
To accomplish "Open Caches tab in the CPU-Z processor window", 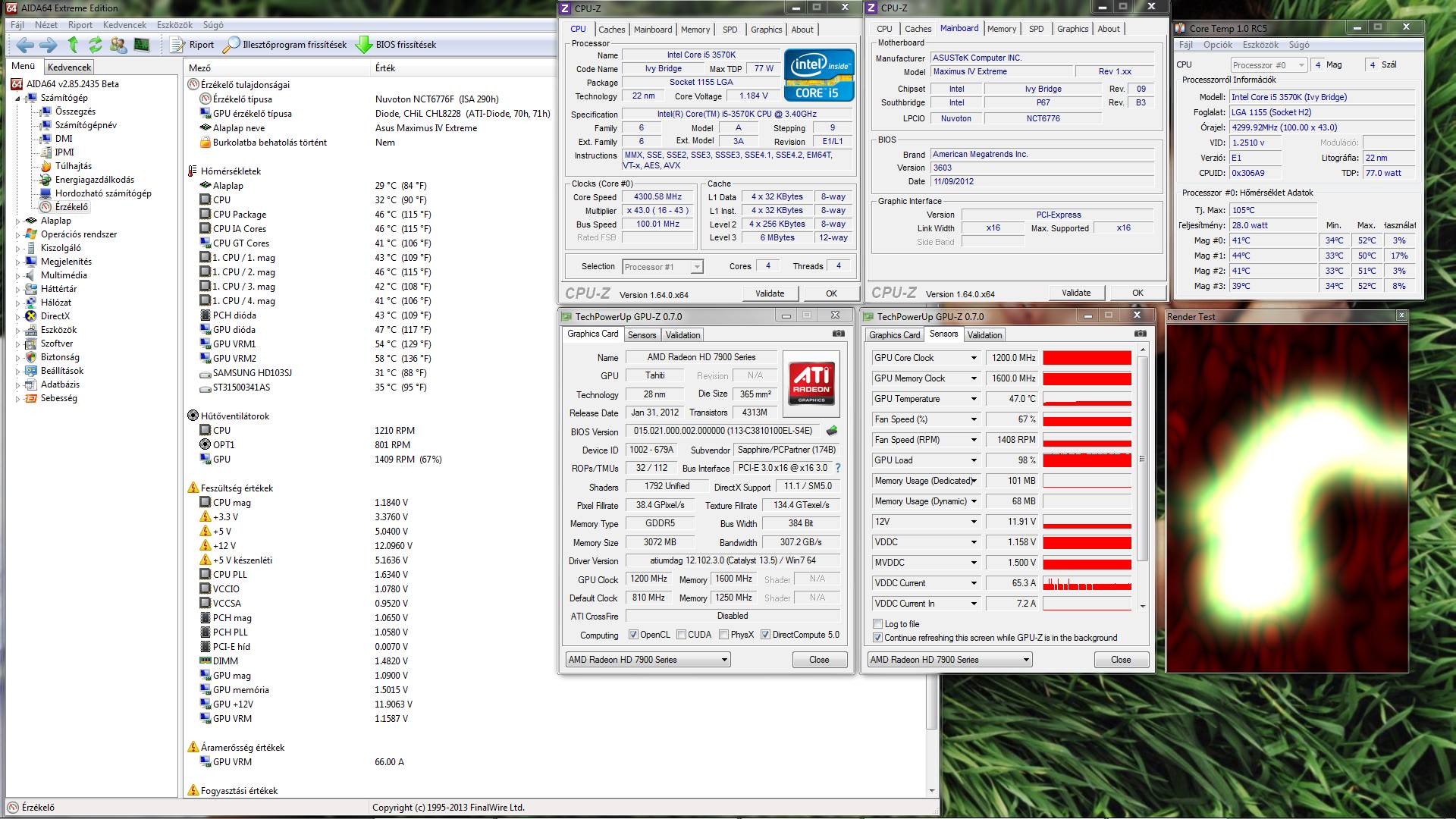I will pyautogui.click(x=611, y=30).
